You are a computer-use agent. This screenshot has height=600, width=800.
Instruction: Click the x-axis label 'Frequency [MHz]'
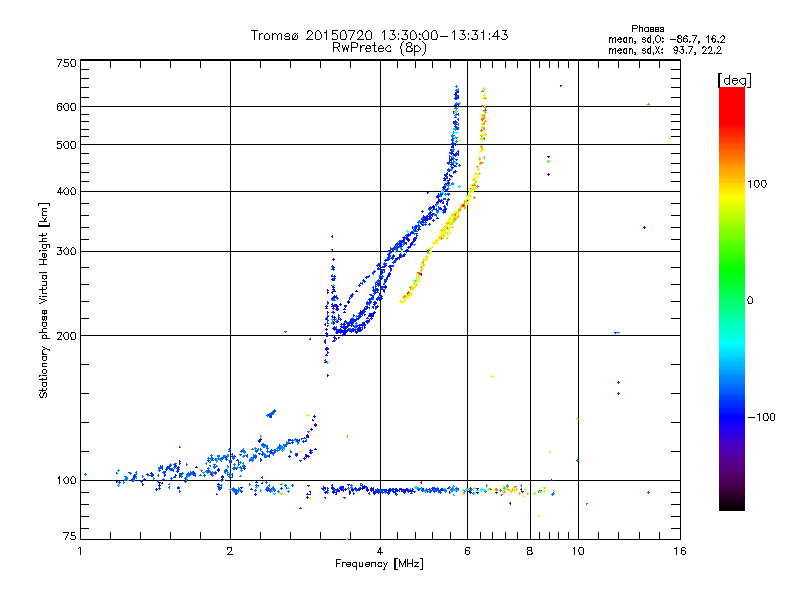(x=379, y=564)
